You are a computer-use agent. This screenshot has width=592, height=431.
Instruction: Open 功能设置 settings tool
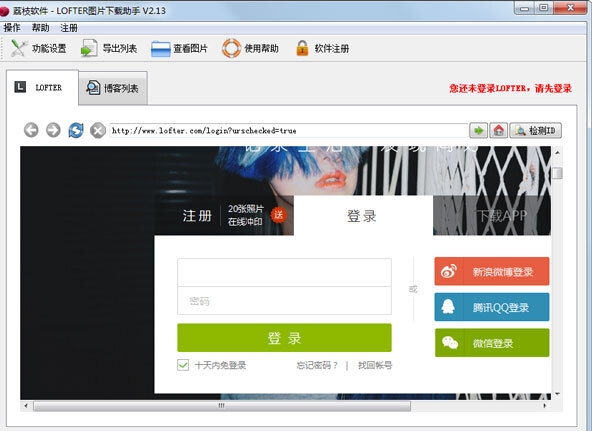click(x=38, y=48)
